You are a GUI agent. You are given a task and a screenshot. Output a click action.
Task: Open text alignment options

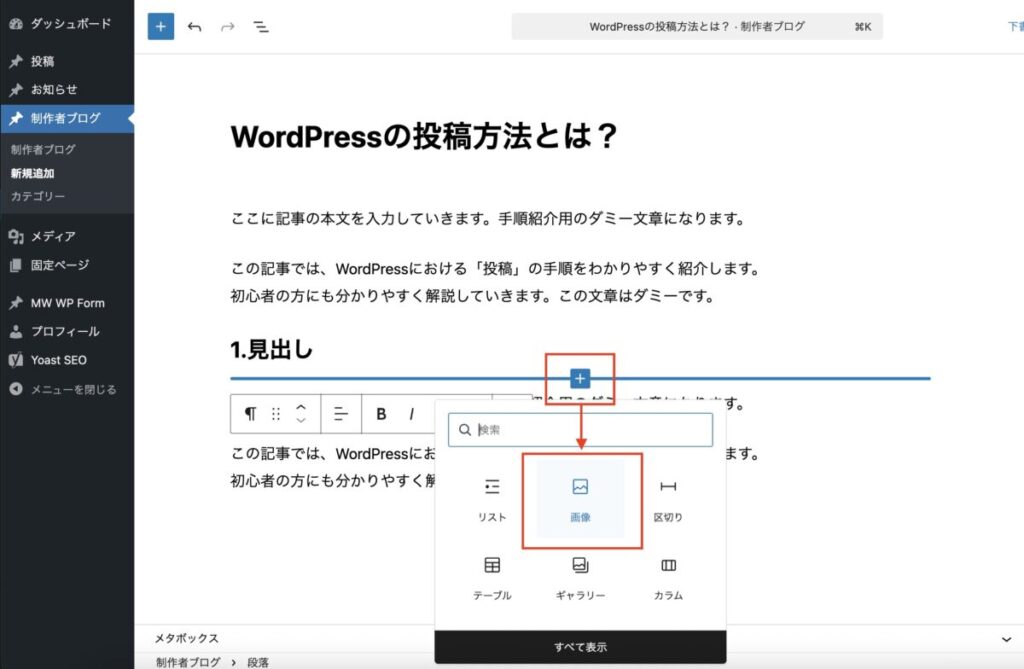pyautogui.click(x=341, y=414)
